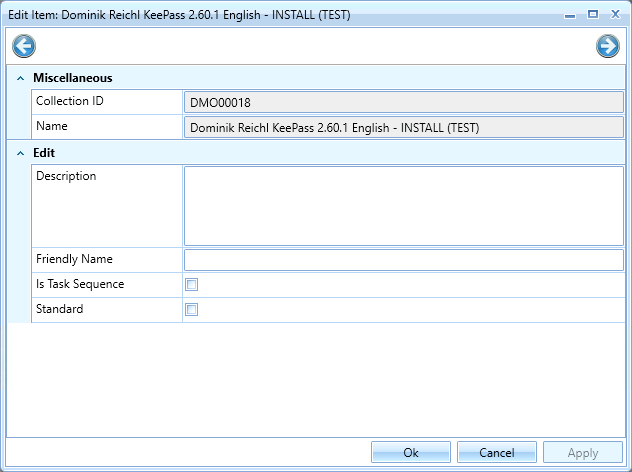Image resolution: width=632 pixels, height=472 pixels.
Task: Select the Friendly Name property label
Action: [x=74, y=260]
